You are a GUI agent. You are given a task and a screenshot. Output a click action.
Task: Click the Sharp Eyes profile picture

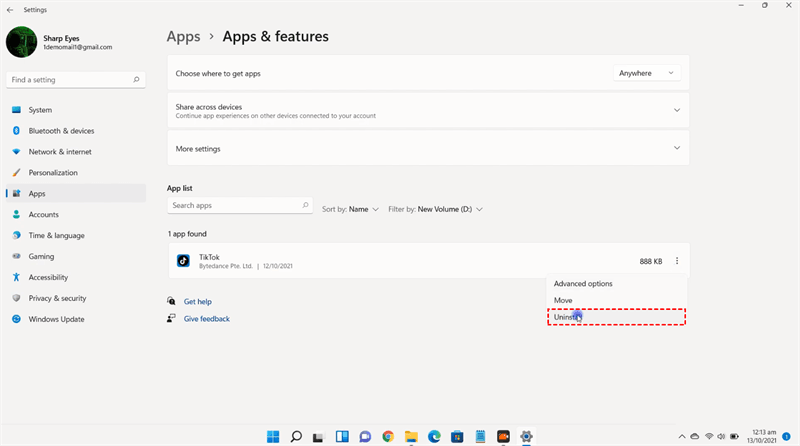(22, 42)
